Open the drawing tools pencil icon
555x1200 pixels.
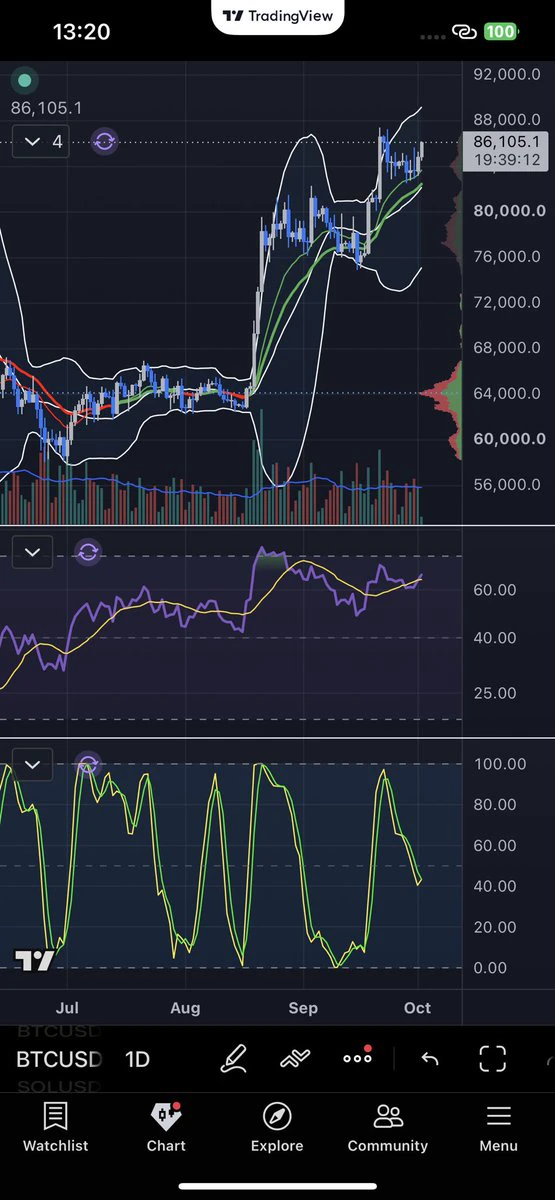click(233, 1058)
